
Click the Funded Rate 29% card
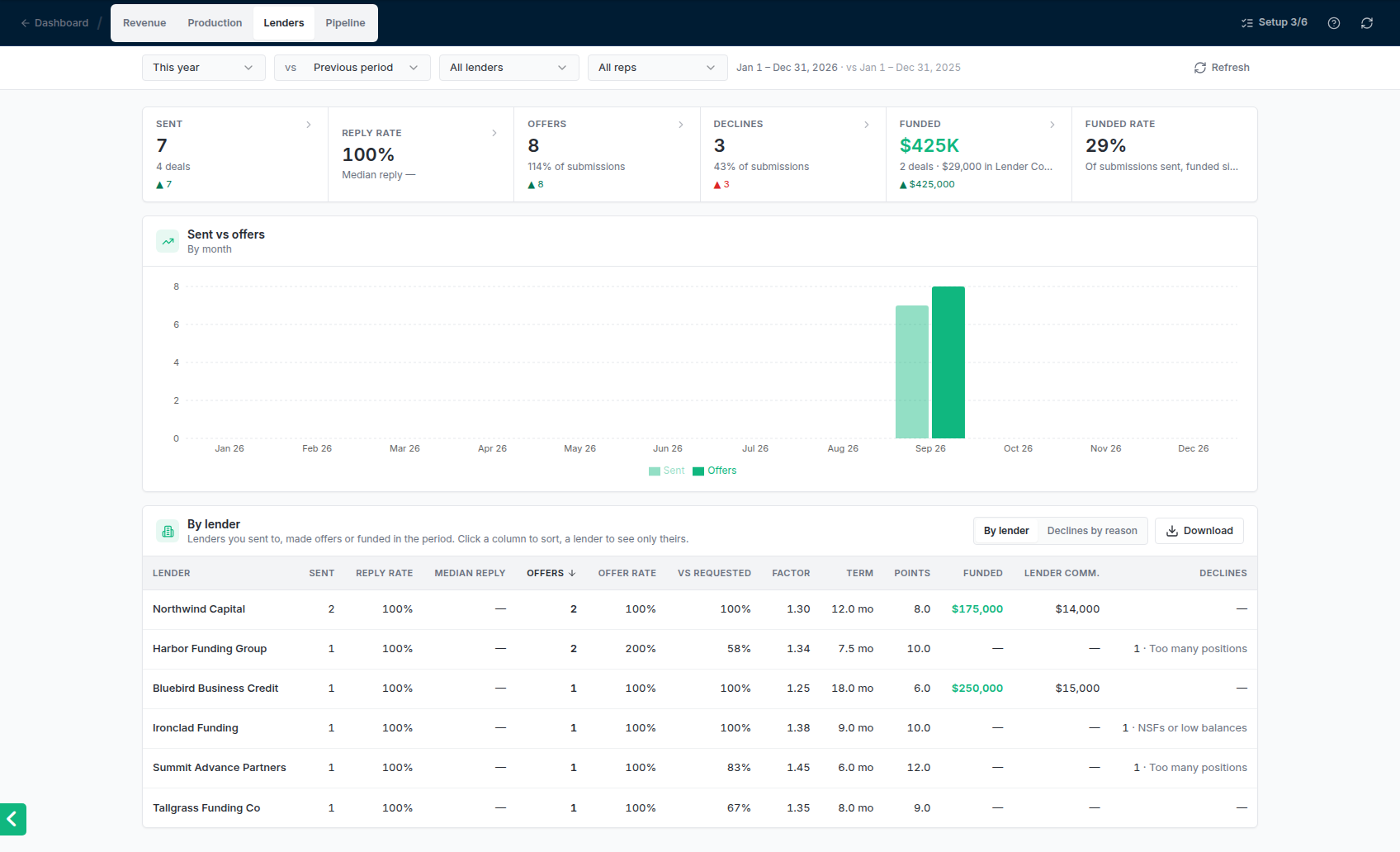[1164, 154]
